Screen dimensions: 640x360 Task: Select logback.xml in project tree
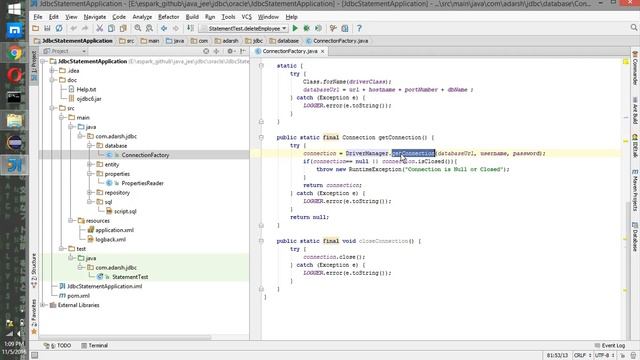pos(111,240)
